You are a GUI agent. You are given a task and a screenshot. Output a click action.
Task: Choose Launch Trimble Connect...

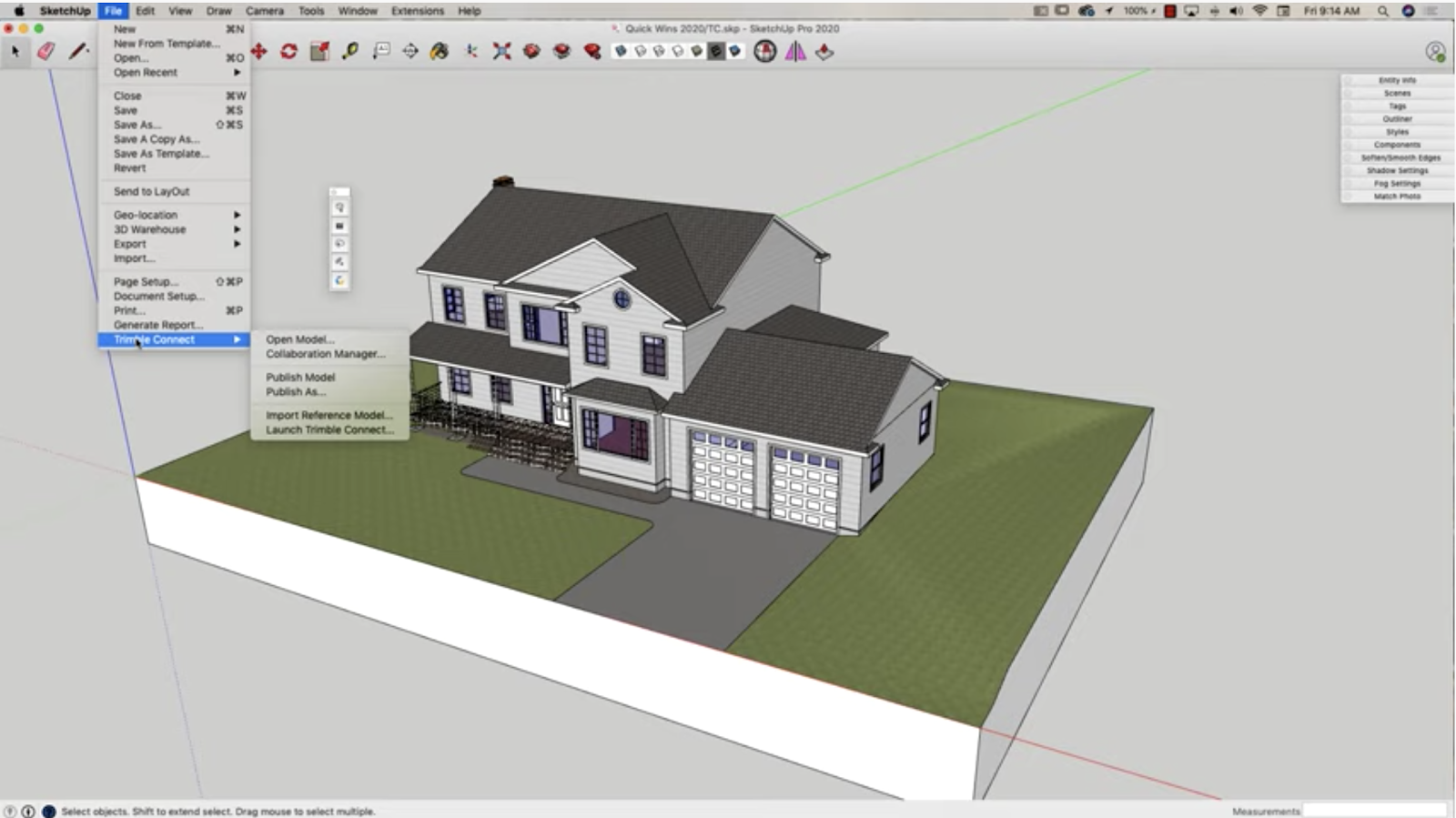[329, 429]
